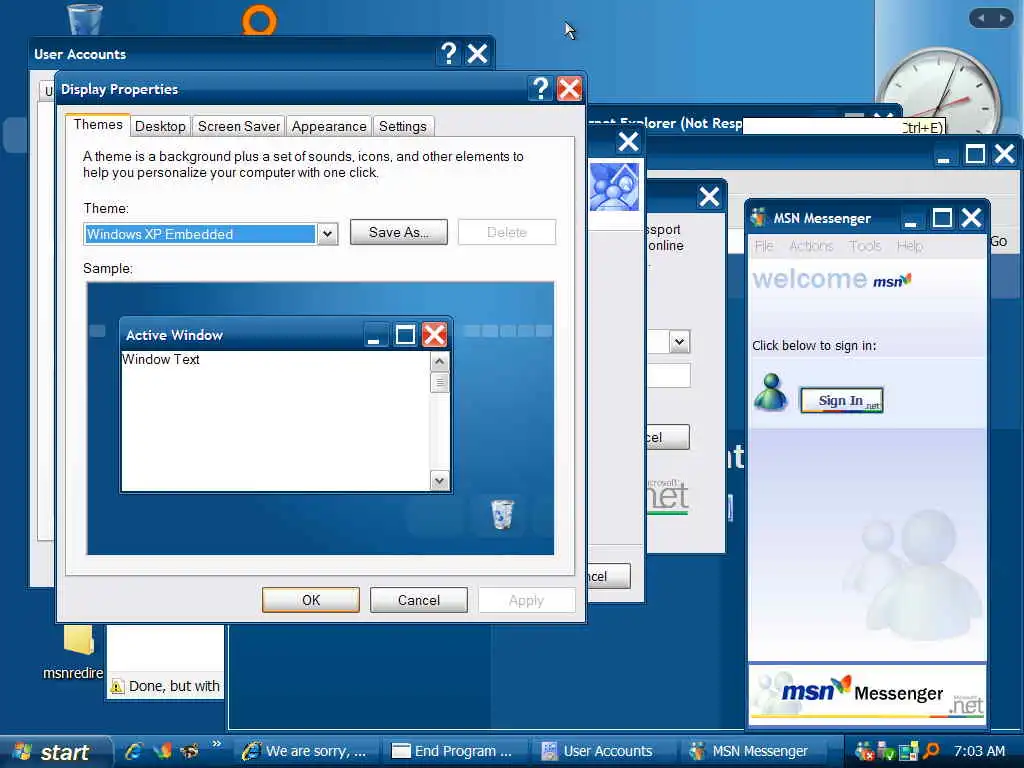This screenshot has height=768, width=1024.
Task: Close the User Accounts window
Action: (477, 53)
